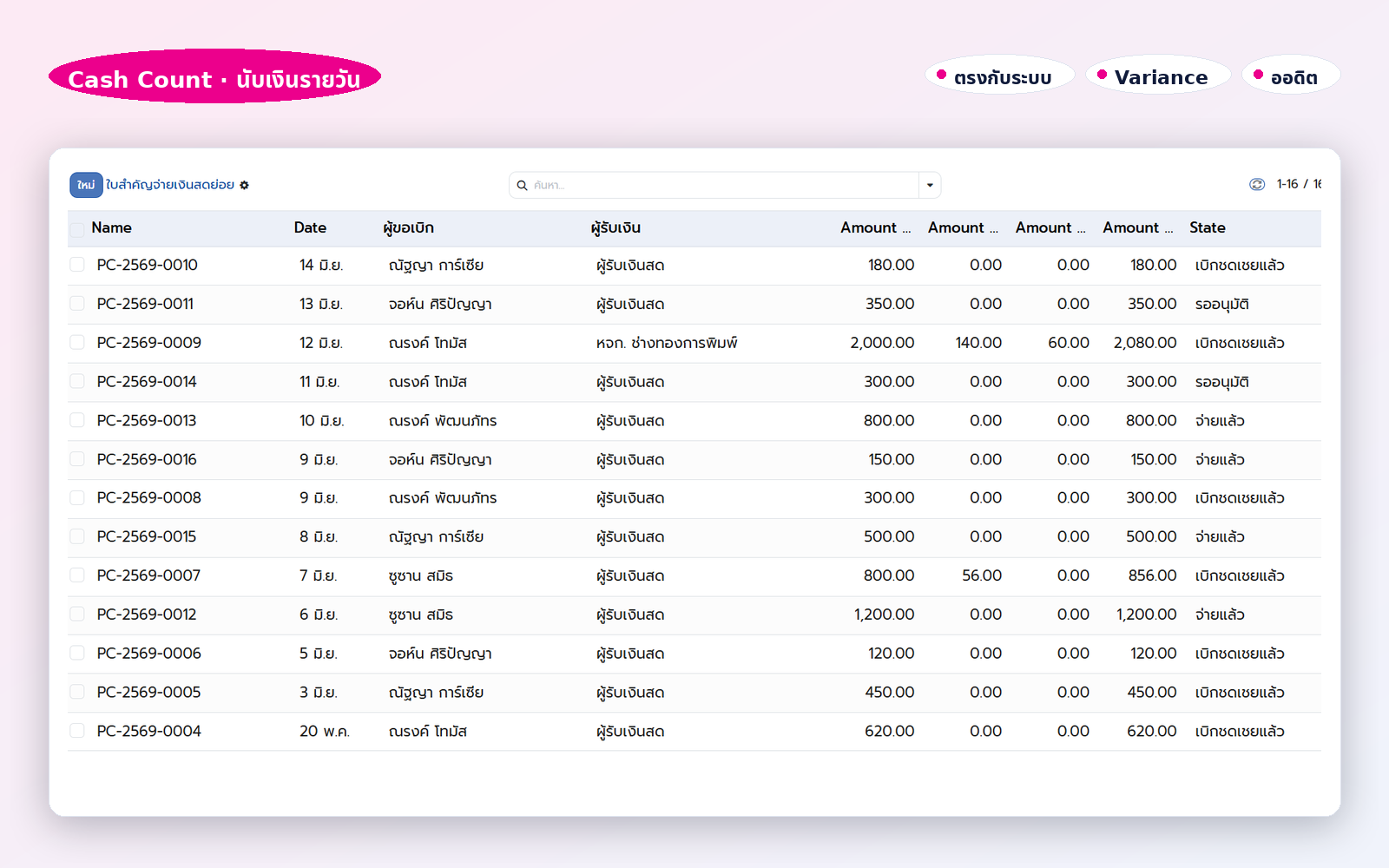Viewport: 1389px width, 868px height.
Task: Click the 14 มิ.ย. date cell
Action: click(321, 265)
